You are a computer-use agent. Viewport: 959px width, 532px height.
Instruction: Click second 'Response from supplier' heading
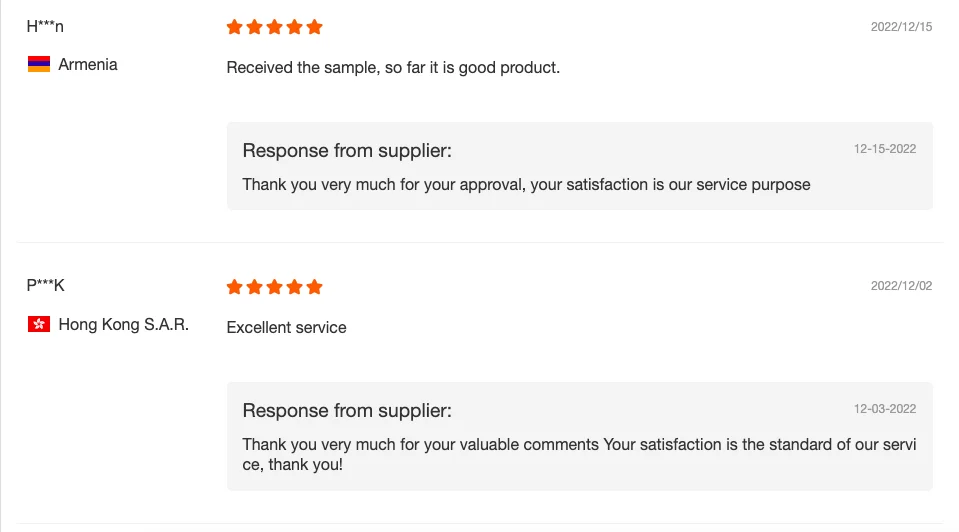[x=347, y=411]
